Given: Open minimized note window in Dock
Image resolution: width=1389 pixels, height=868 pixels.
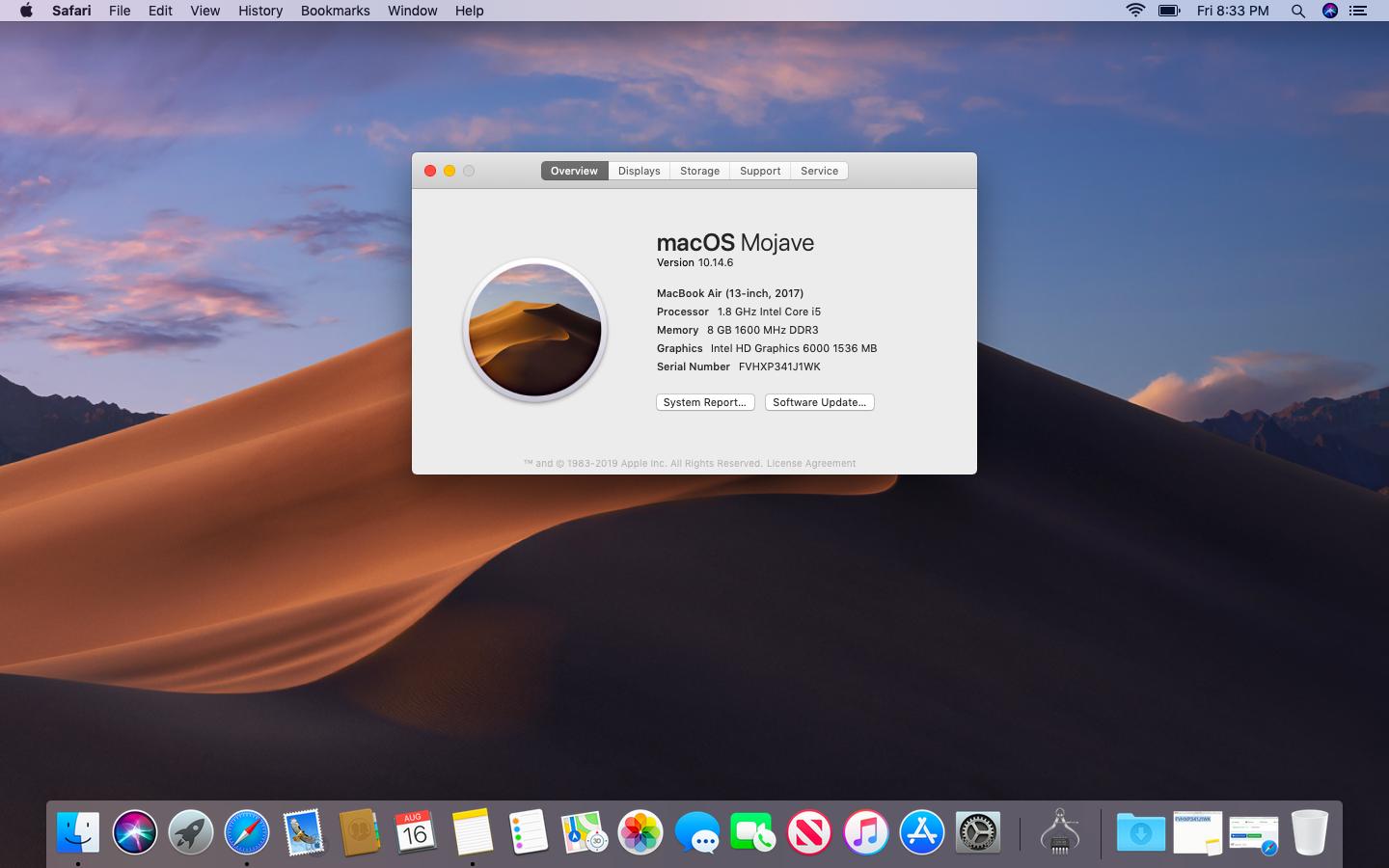Looking at the screenshot, I should tap(1198, 831).
